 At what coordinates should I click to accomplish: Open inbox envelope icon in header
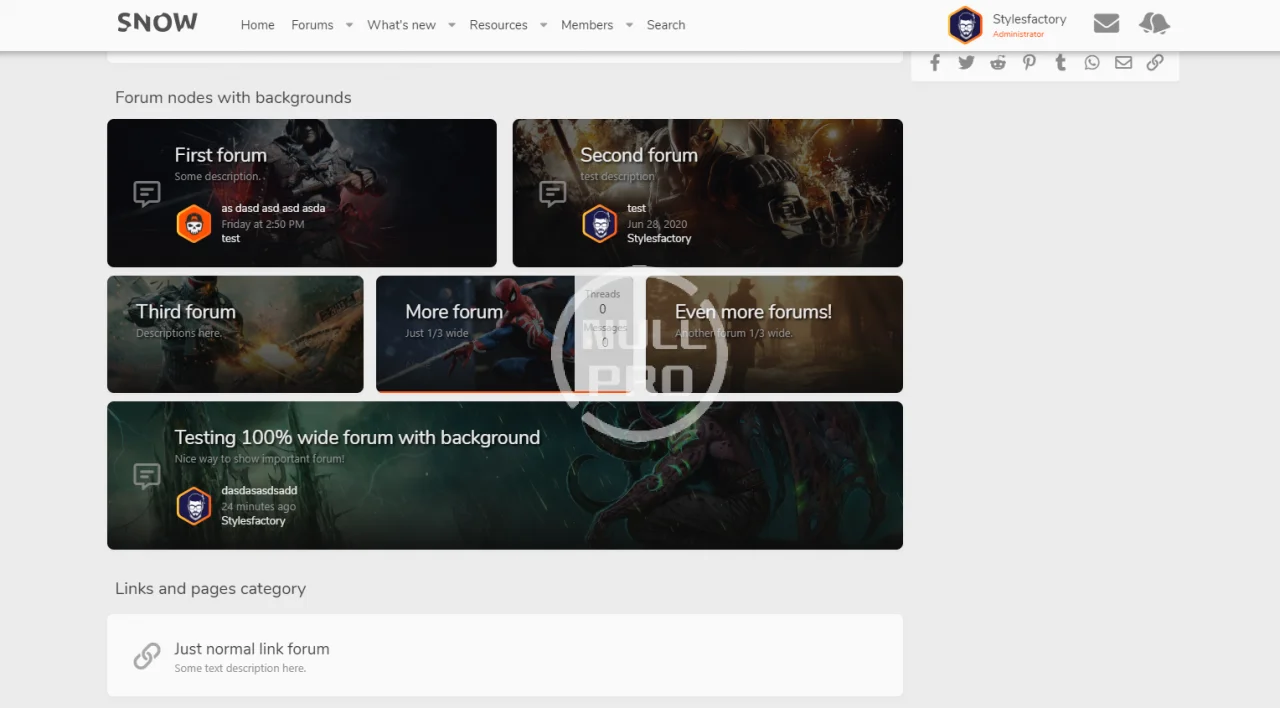click(x=1106, y=24)
